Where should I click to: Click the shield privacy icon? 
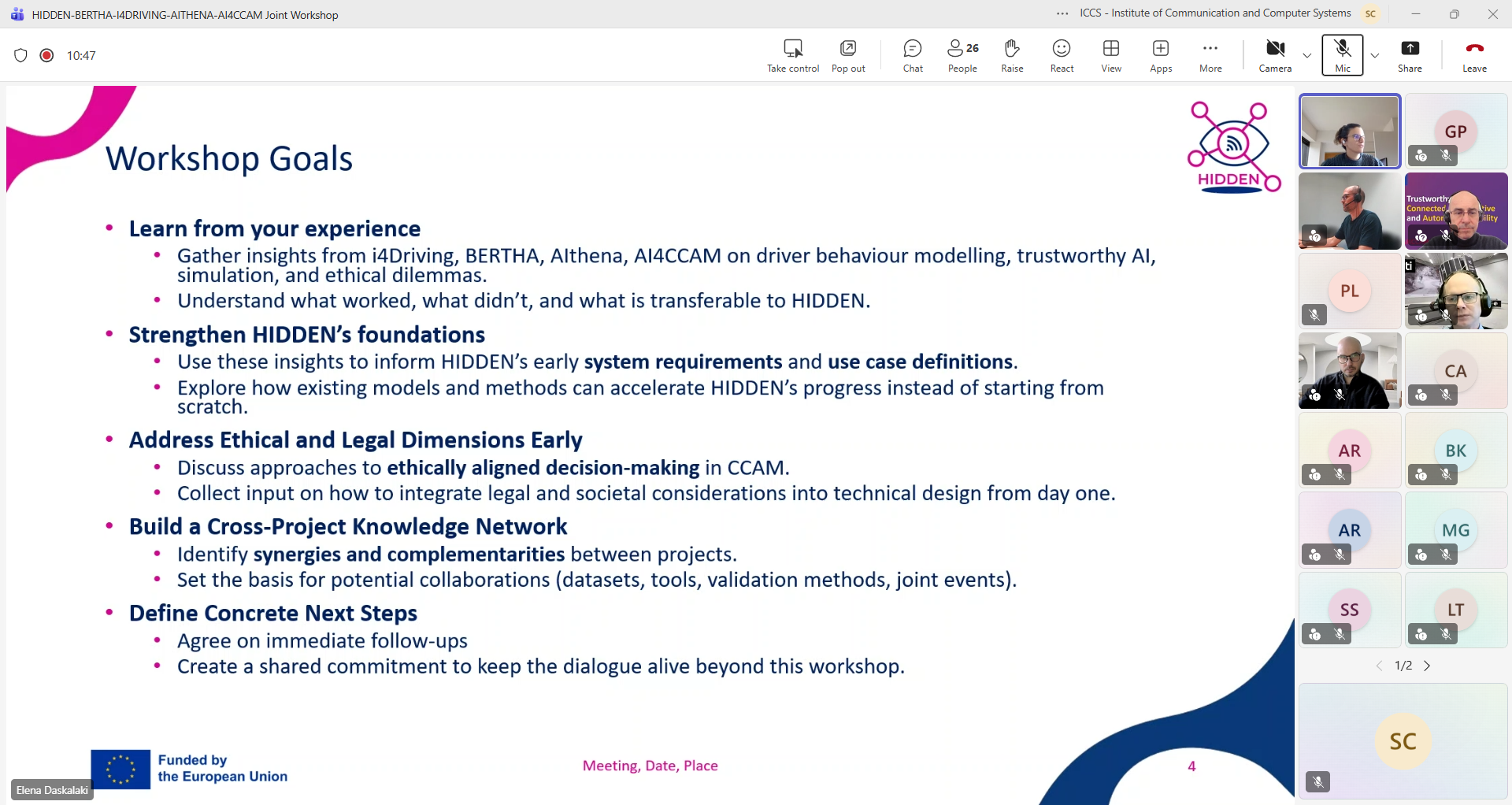pos(21,55)
